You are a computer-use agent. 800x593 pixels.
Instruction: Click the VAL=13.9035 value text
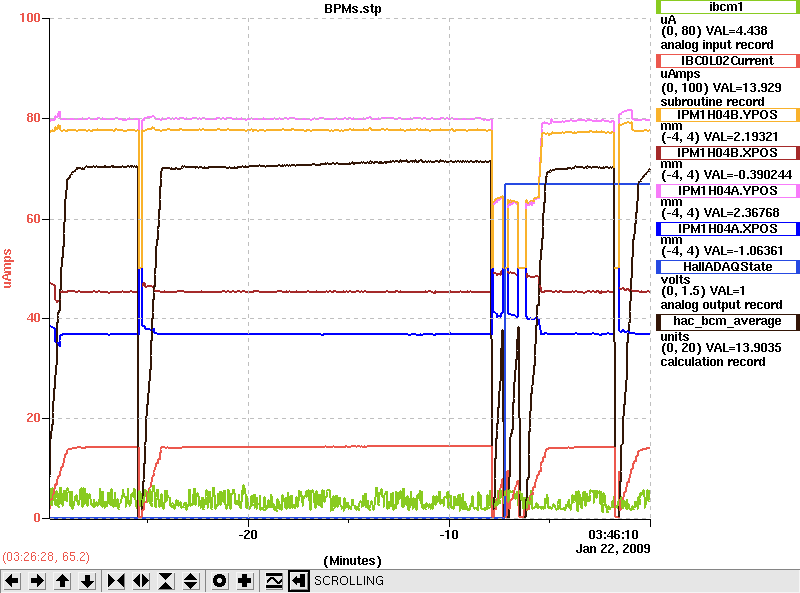click(743, 348)
